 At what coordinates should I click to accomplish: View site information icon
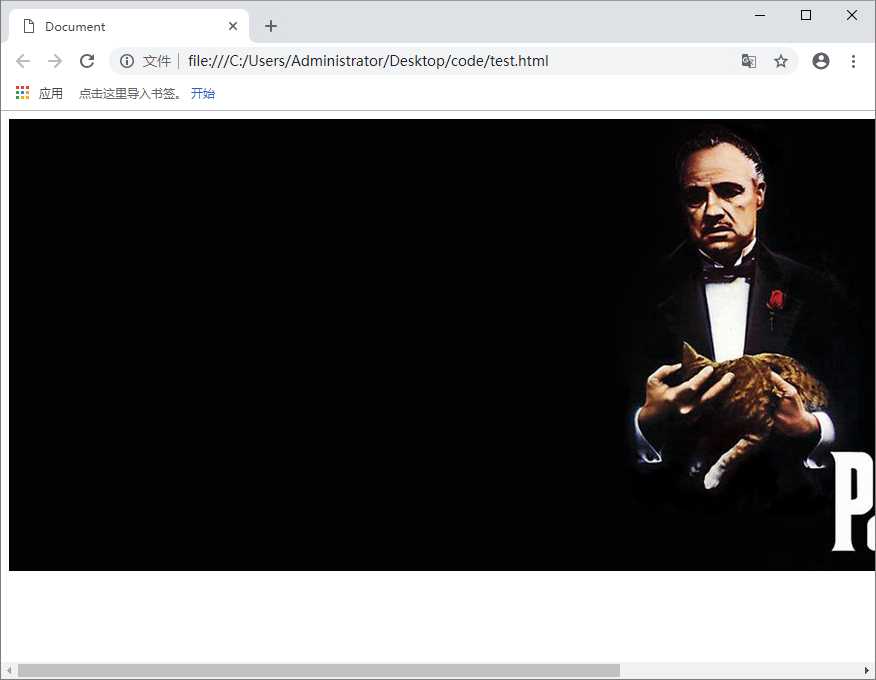coord(127,61)
